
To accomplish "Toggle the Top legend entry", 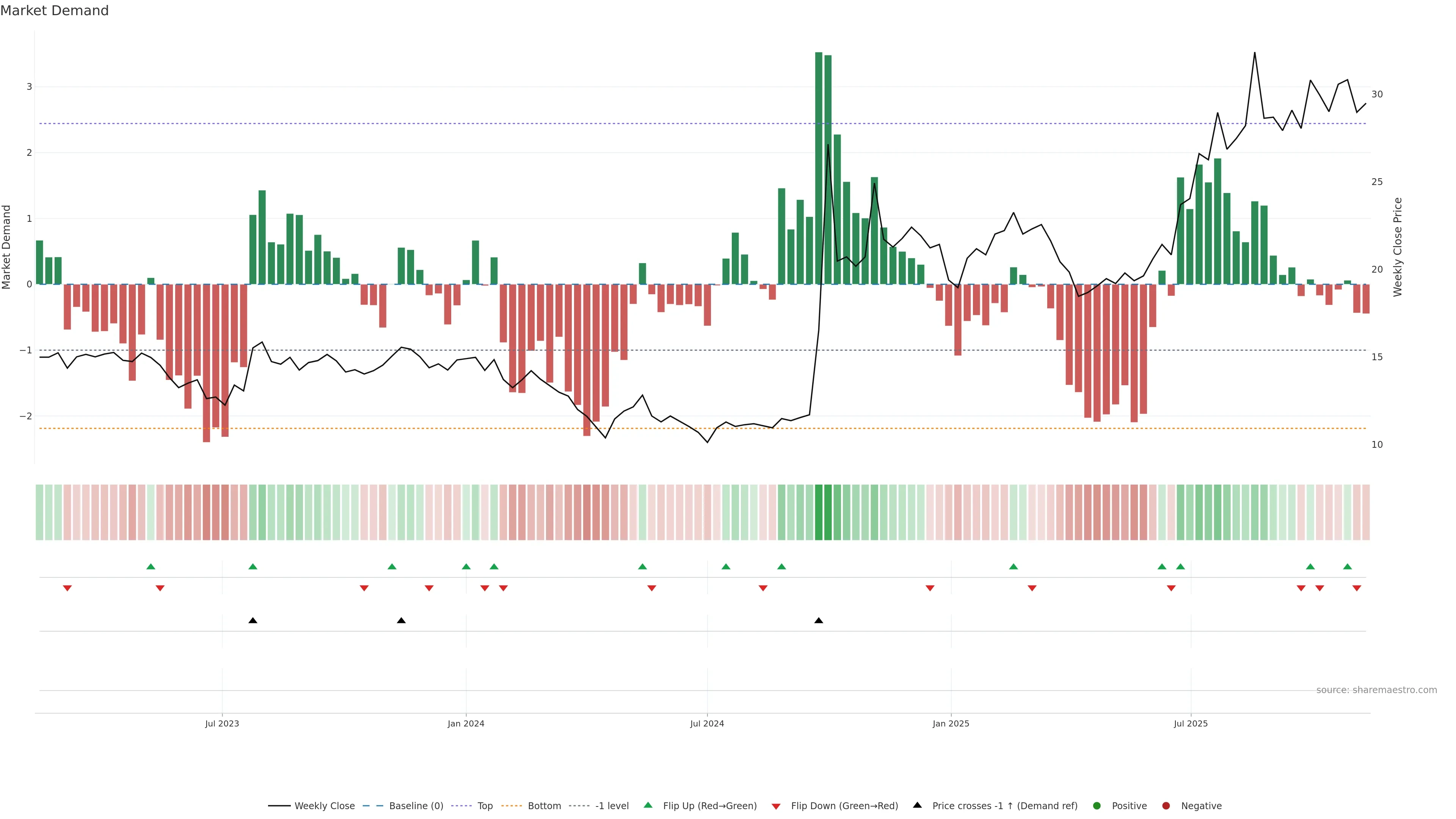I will point(485,806).
